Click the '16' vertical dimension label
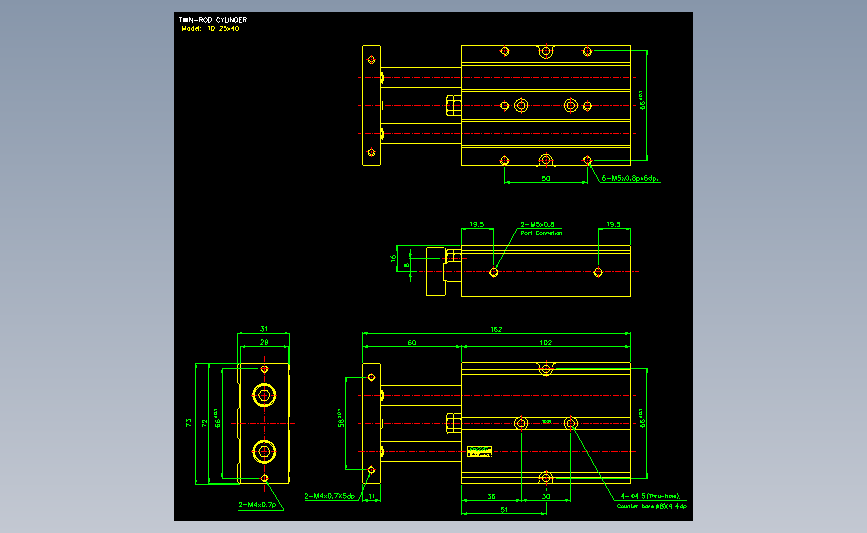867x533 pixels. coord(393,258)
